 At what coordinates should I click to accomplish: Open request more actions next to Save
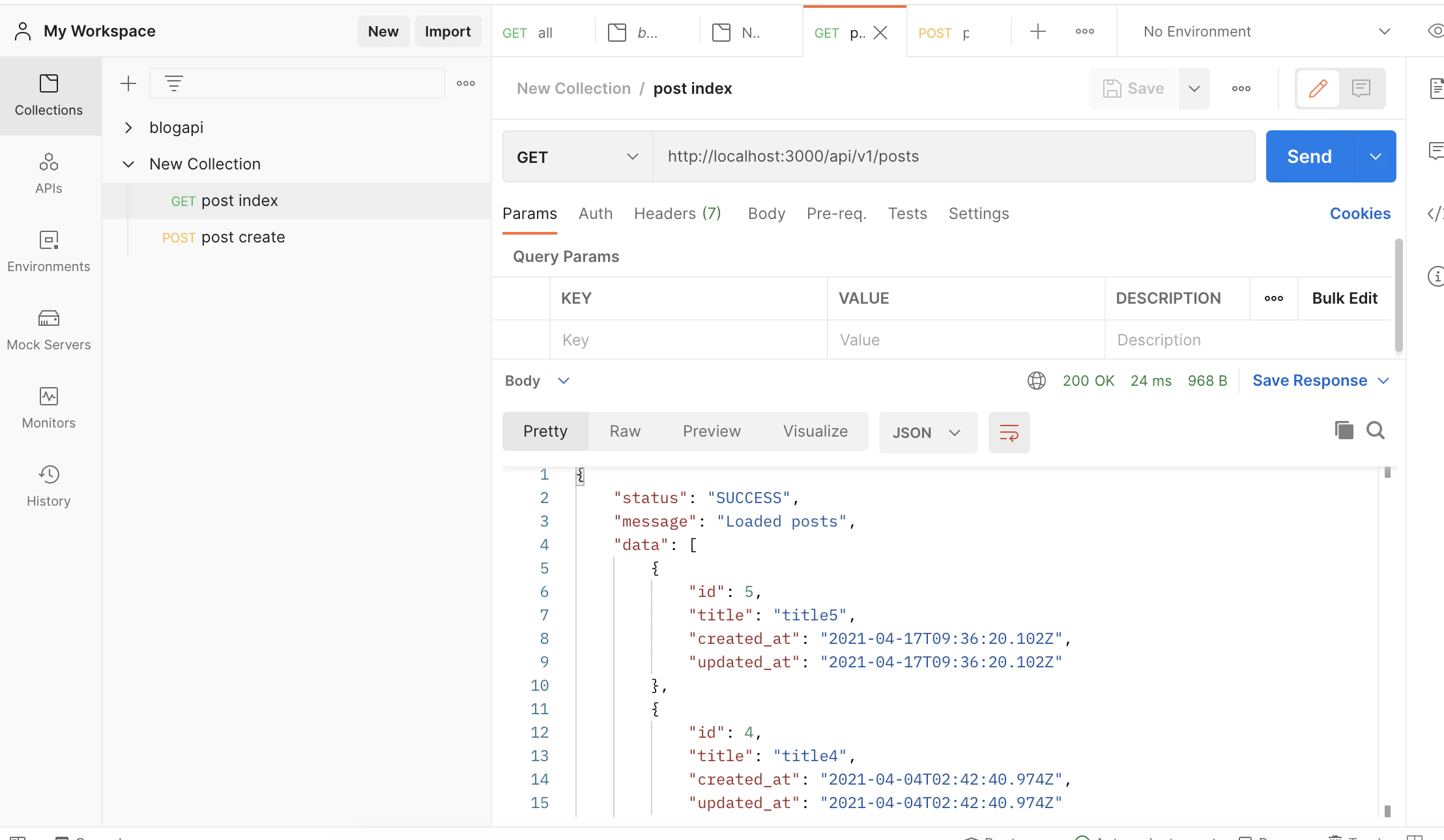point(1241,89)
